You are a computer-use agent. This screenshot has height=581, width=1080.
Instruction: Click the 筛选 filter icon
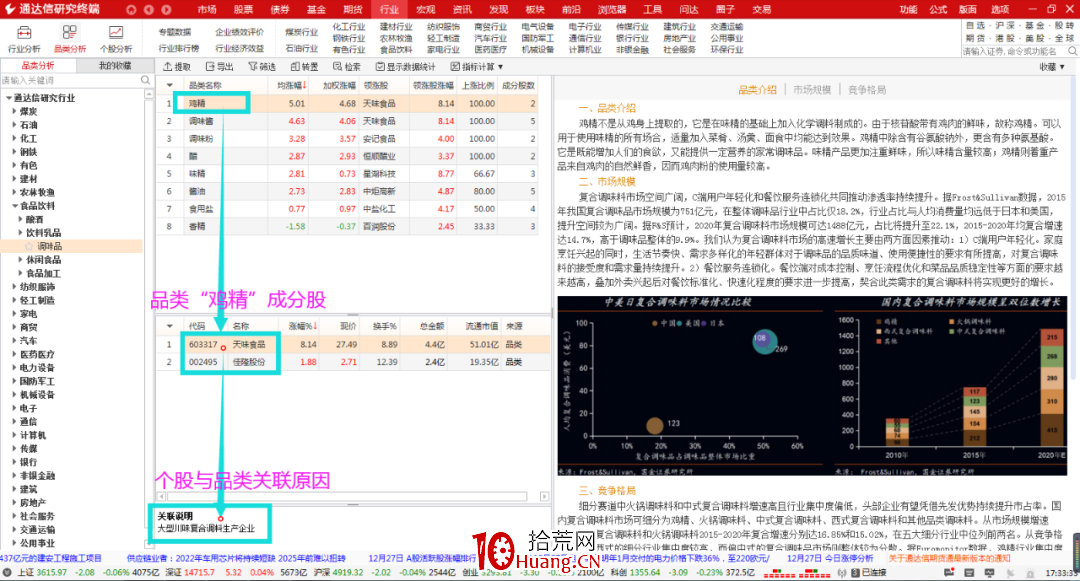pyautogui.click(x=253, y=67)
